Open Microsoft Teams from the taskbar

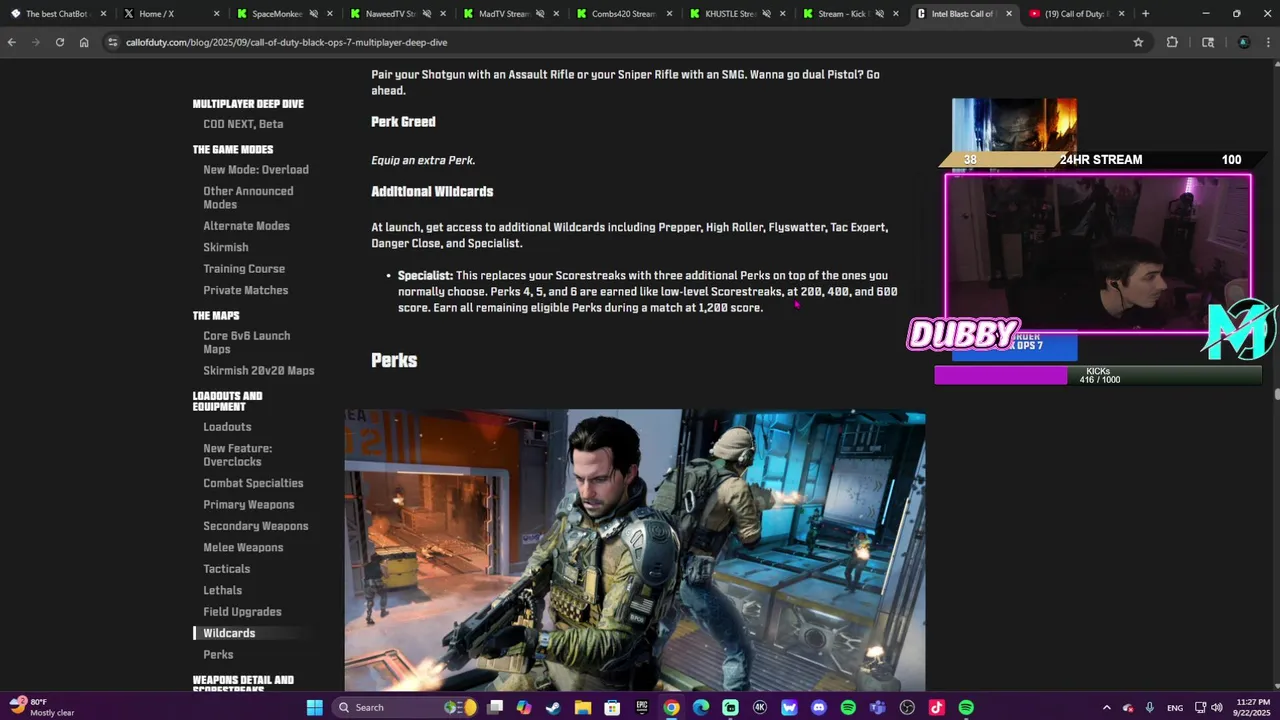[878, 707]
